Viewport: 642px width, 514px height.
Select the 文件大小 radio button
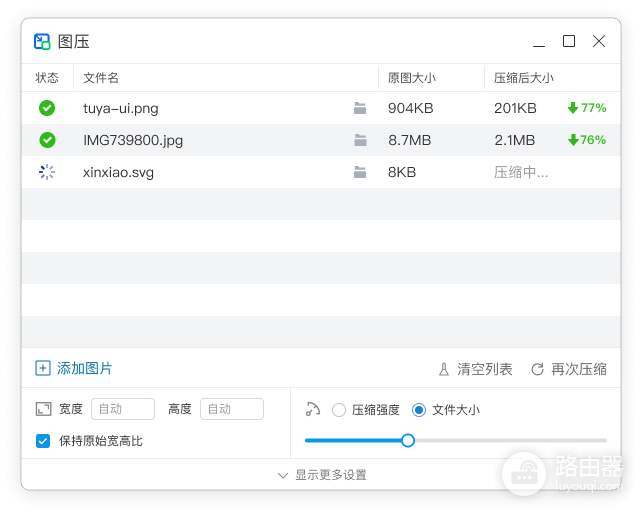pyautogui.click(x=419, y=410)
